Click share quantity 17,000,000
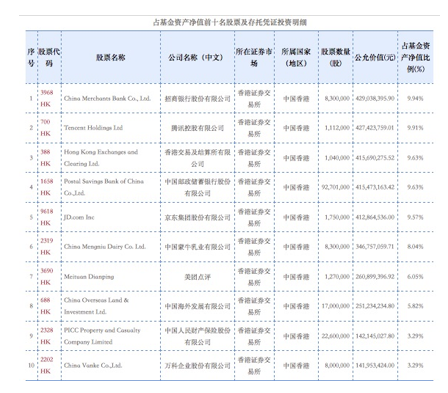 pyautogui.click(x=336, y=306)
